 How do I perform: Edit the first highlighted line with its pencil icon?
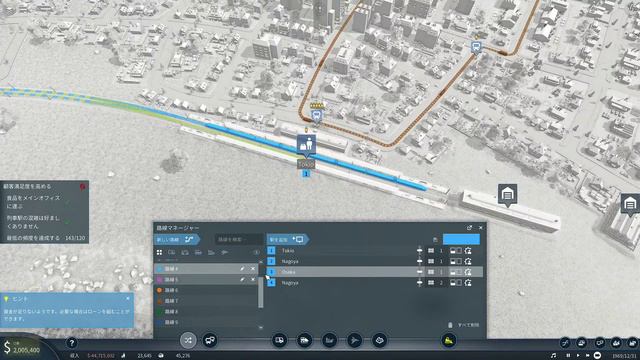pos(242,269)
